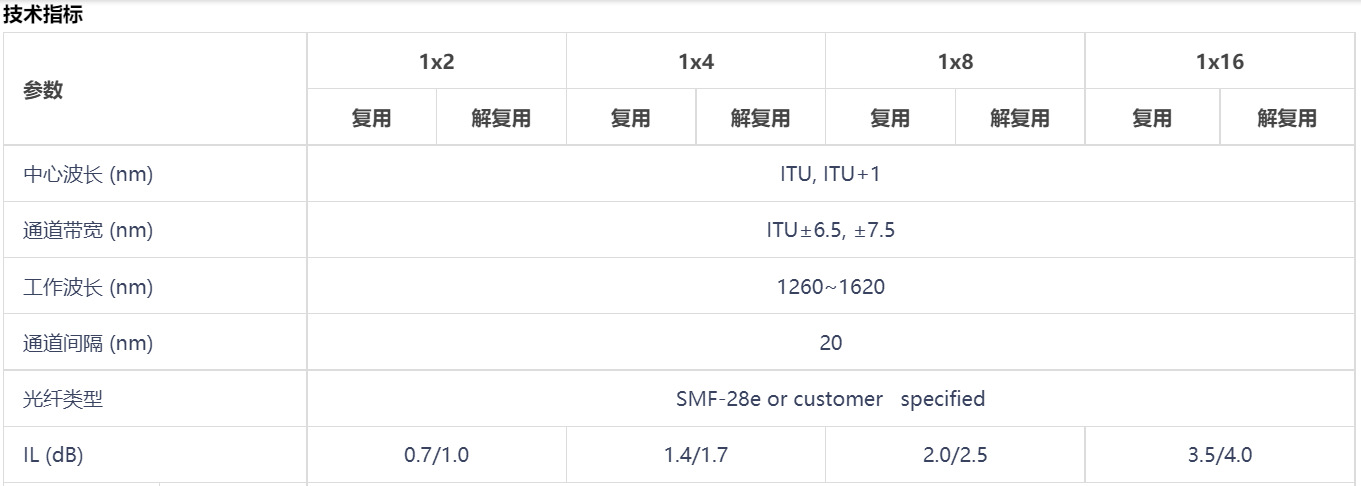1361x486 pixels.
Task: Click the 工作波长 (nm) row label
Action: click(88, 288)
